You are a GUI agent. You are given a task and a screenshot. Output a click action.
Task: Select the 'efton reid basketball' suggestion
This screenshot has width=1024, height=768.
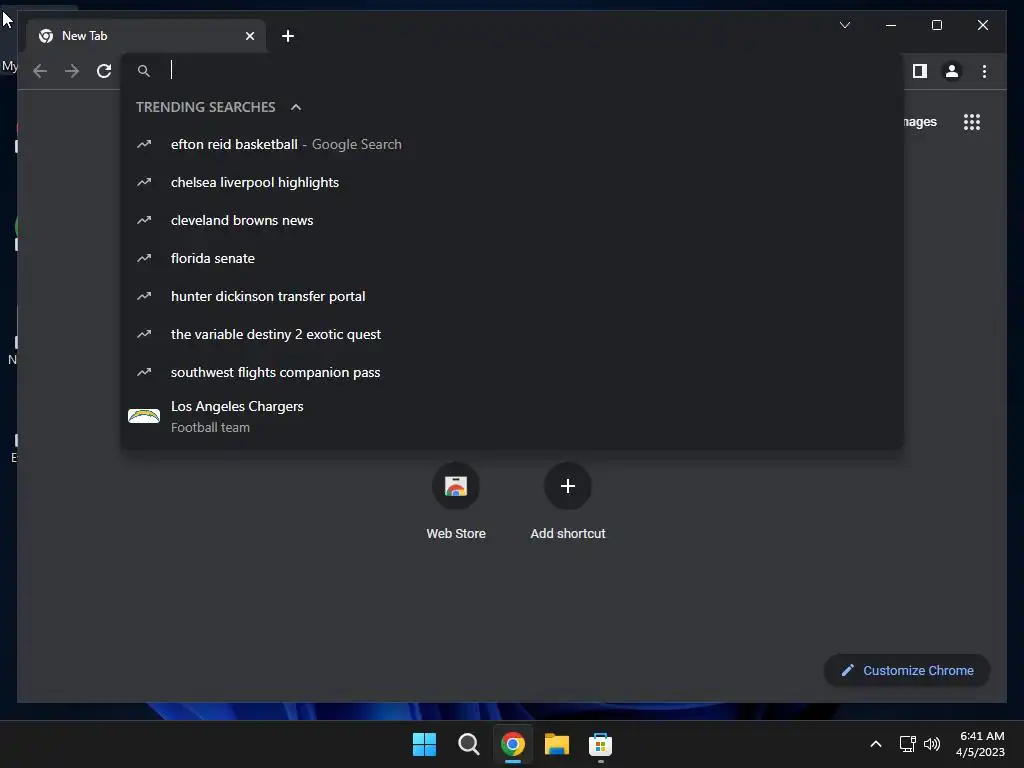[512, 144]
